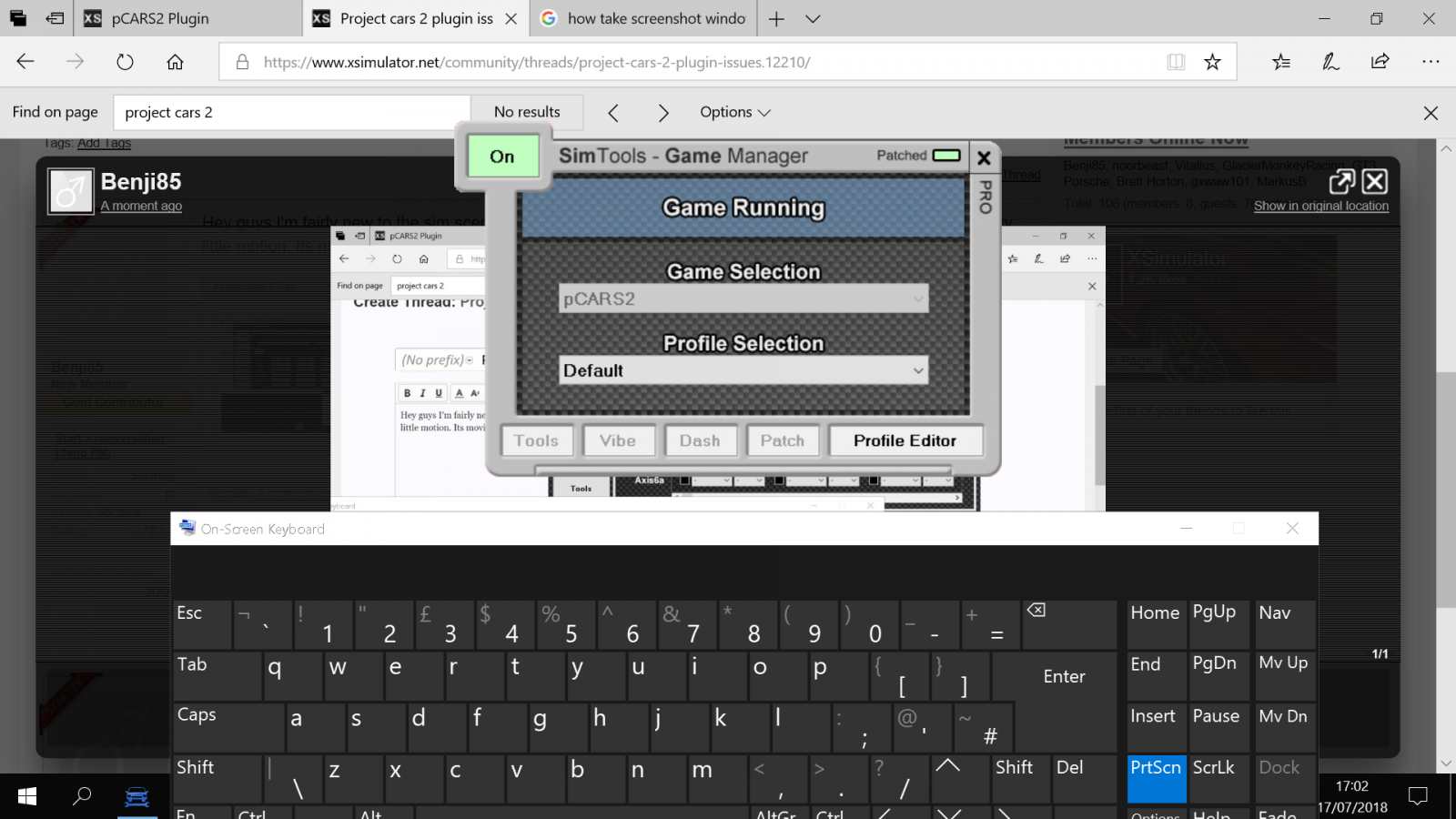The width and height of the screenshot is (1456, 819).
Task: Toggle the left Shift key on keyboard
Action: point(218,779)
